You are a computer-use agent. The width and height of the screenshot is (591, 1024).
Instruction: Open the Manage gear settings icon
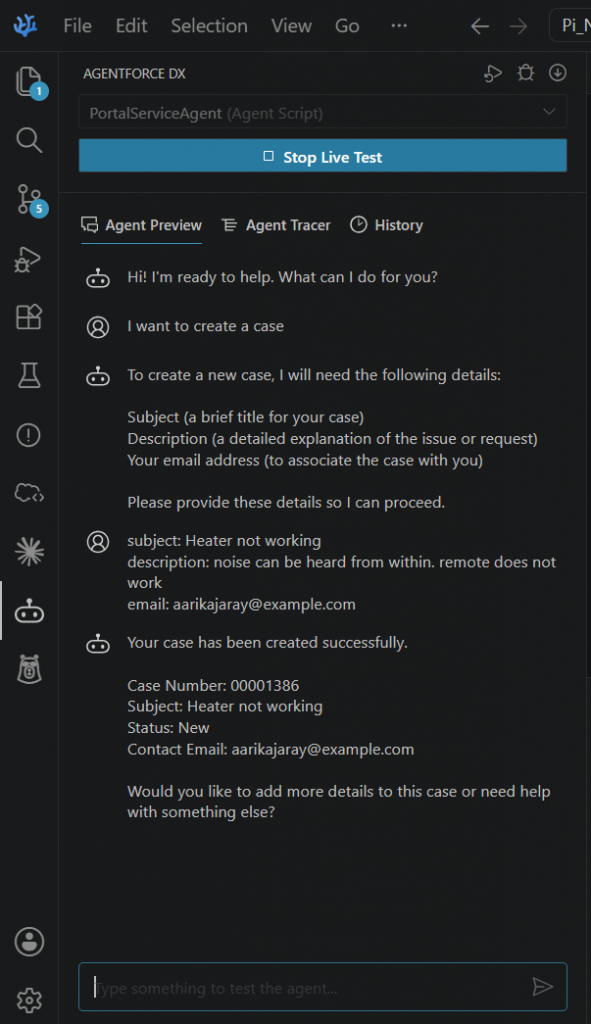pos(29,1000)
